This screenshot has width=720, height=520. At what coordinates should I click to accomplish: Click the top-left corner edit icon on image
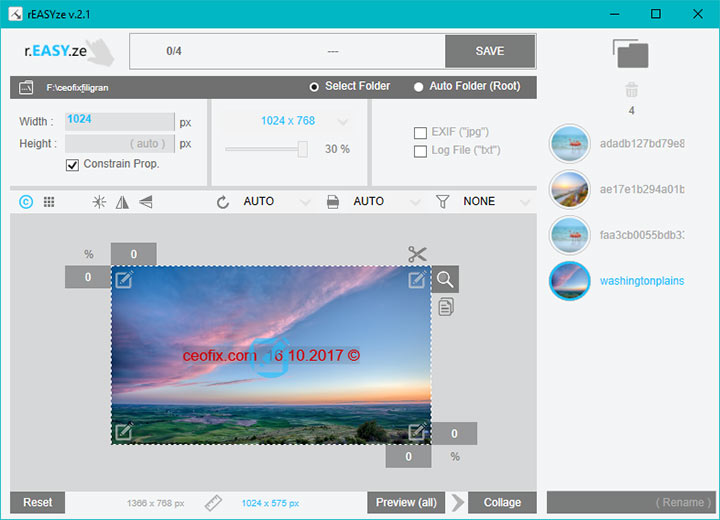point(124,279)
